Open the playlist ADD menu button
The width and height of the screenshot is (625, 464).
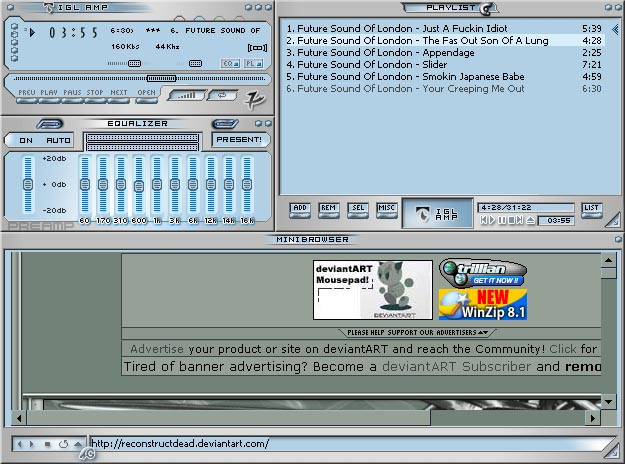300,210
